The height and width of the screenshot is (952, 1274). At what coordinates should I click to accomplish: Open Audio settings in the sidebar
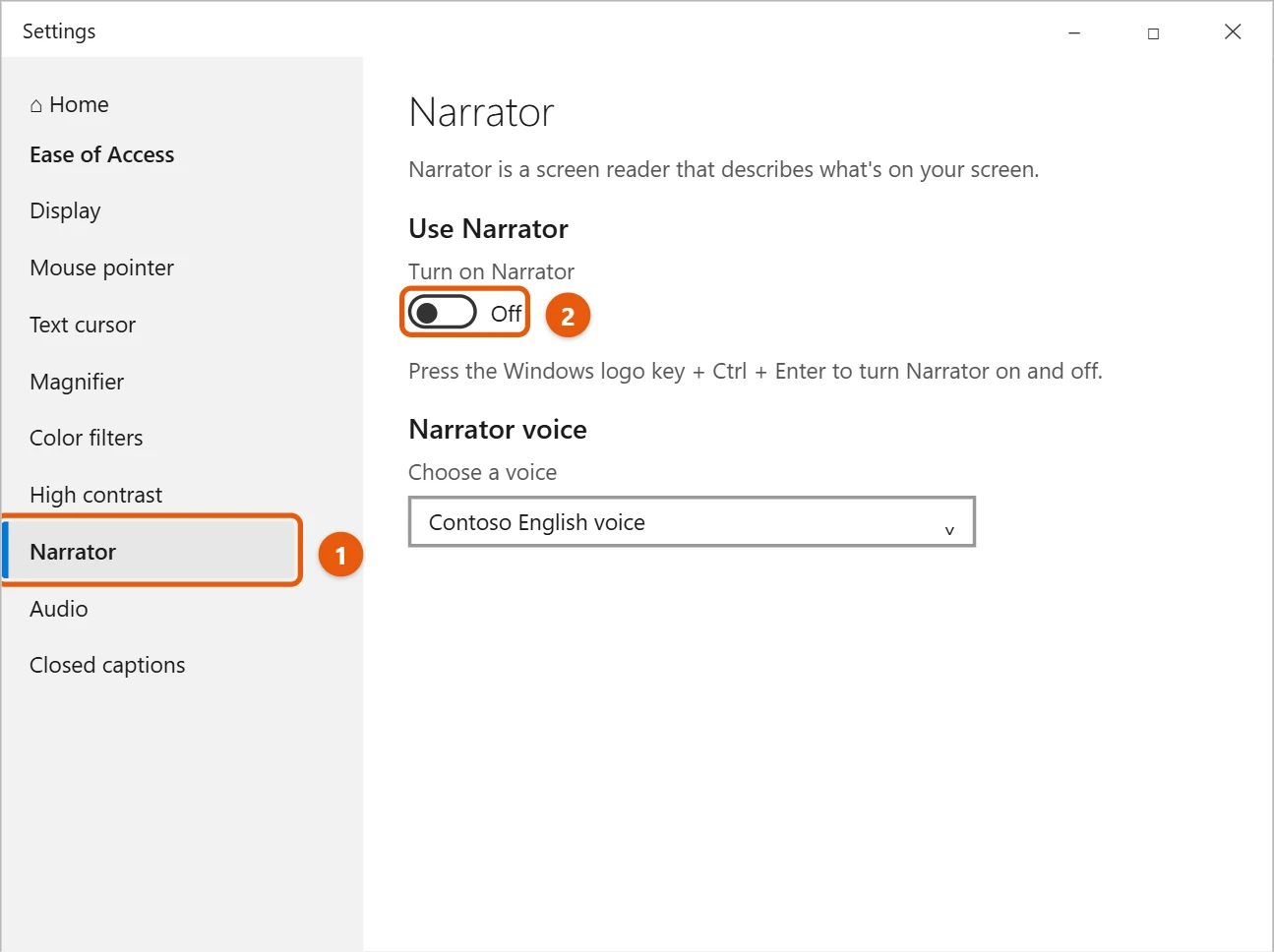(59, 609)
